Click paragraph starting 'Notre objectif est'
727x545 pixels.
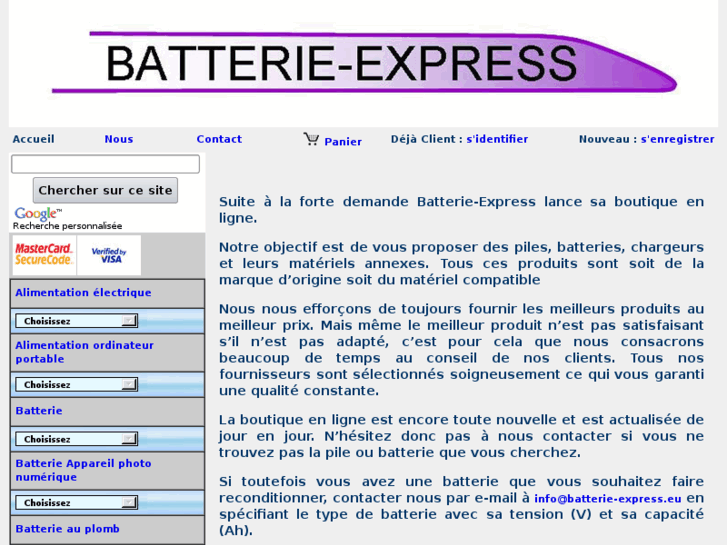point(461,263)
